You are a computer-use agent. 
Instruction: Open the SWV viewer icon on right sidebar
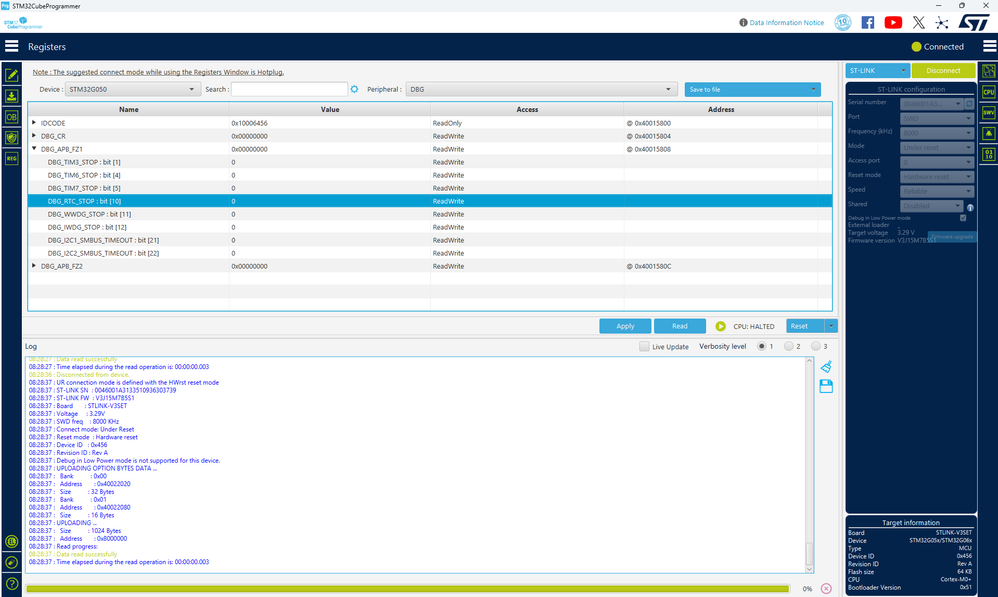tap(988, 113)
